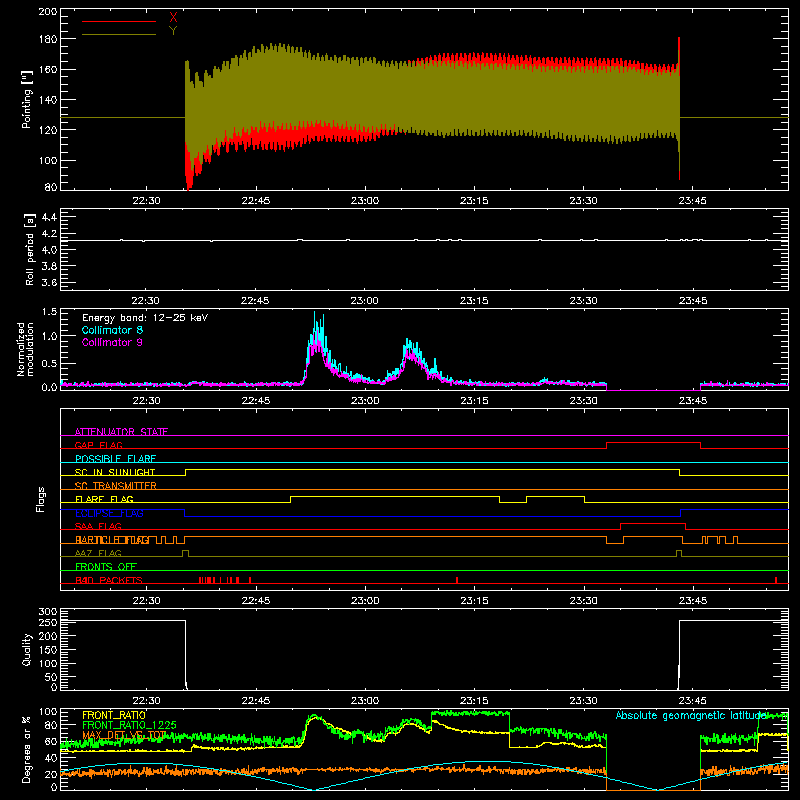800x800 pixels.
Task: Select the blue ECLIPSE_FLAG label
Action: 109,513
